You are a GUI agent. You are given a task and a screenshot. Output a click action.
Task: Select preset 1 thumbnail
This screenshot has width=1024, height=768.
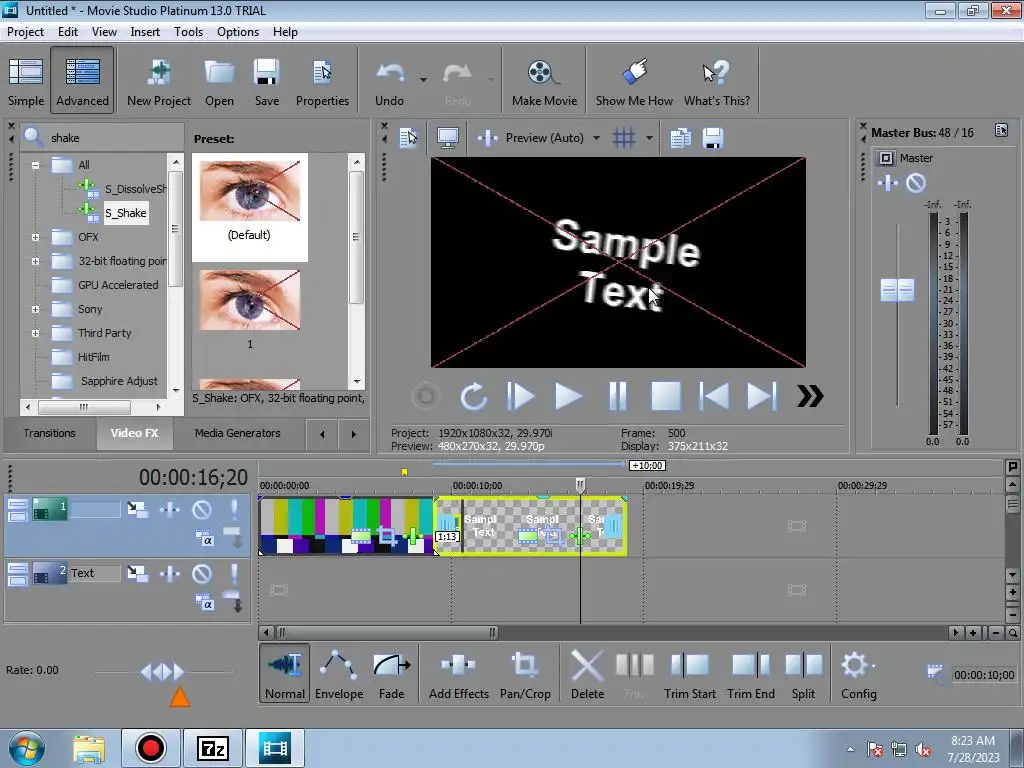pyautogui.click(x=249, y=300)
